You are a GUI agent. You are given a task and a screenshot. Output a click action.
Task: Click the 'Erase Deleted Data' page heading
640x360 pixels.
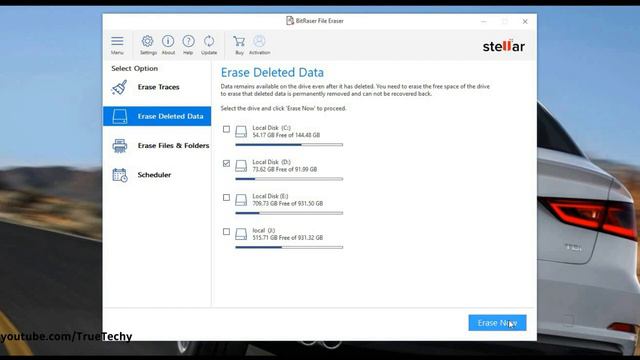(x=272, y=73)
